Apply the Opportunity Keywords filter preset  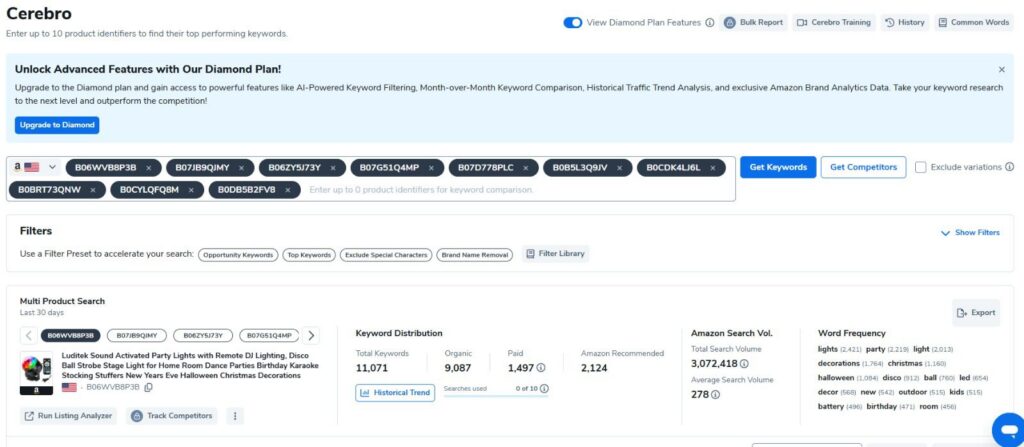click(237, 255)
